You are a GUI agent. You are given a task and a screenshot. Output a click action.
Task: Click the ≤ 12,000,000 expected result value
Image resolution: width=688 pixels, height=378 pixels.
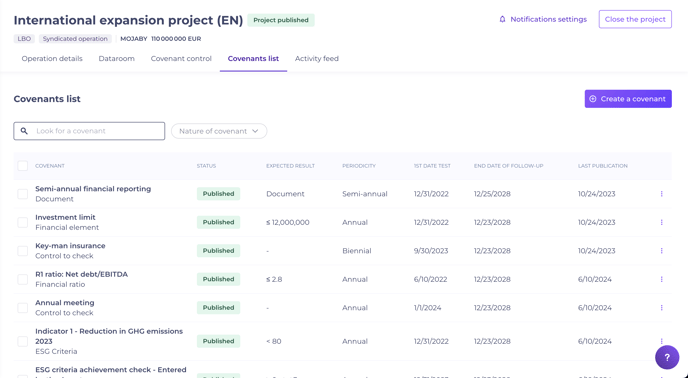[x=287, y=222]
